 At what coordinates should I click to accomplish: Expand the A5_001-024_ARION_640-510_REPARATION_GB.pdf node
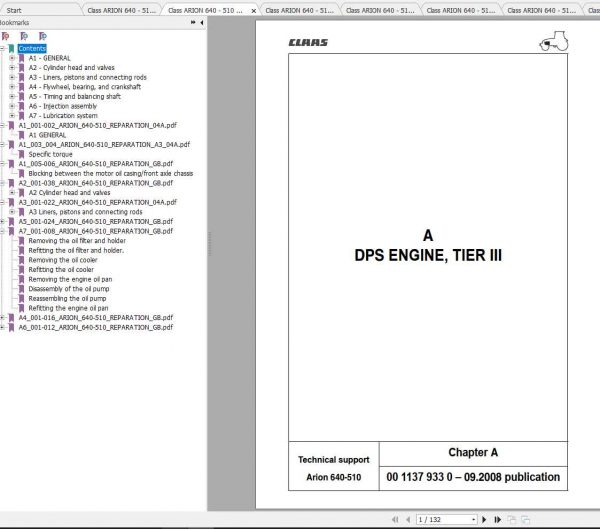2,221
